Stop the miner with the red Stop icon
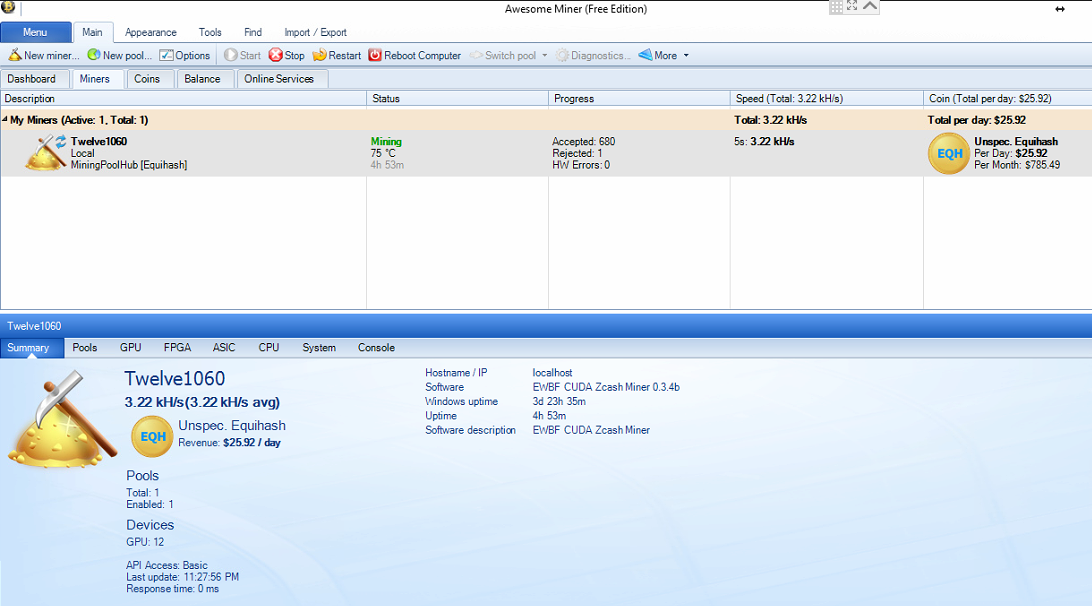Screen dimensions: 1092x606 276,56
